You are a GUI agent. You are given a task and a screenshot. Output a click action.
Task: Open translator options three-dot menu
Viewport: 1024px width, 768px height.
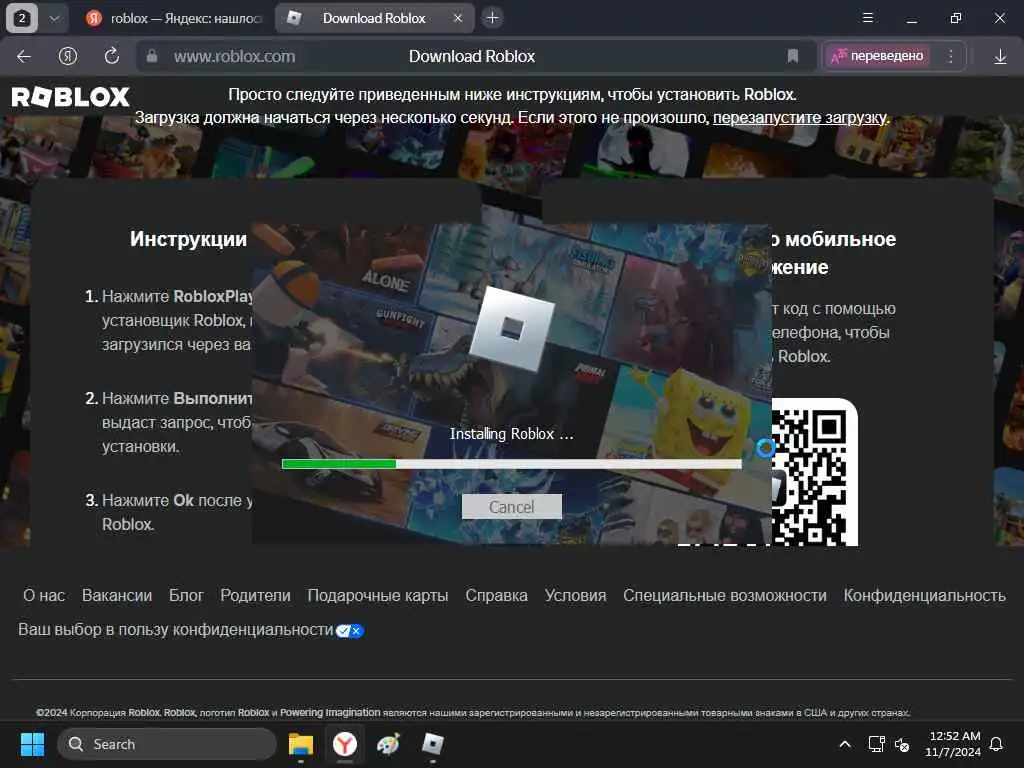[x=951, y=57]
